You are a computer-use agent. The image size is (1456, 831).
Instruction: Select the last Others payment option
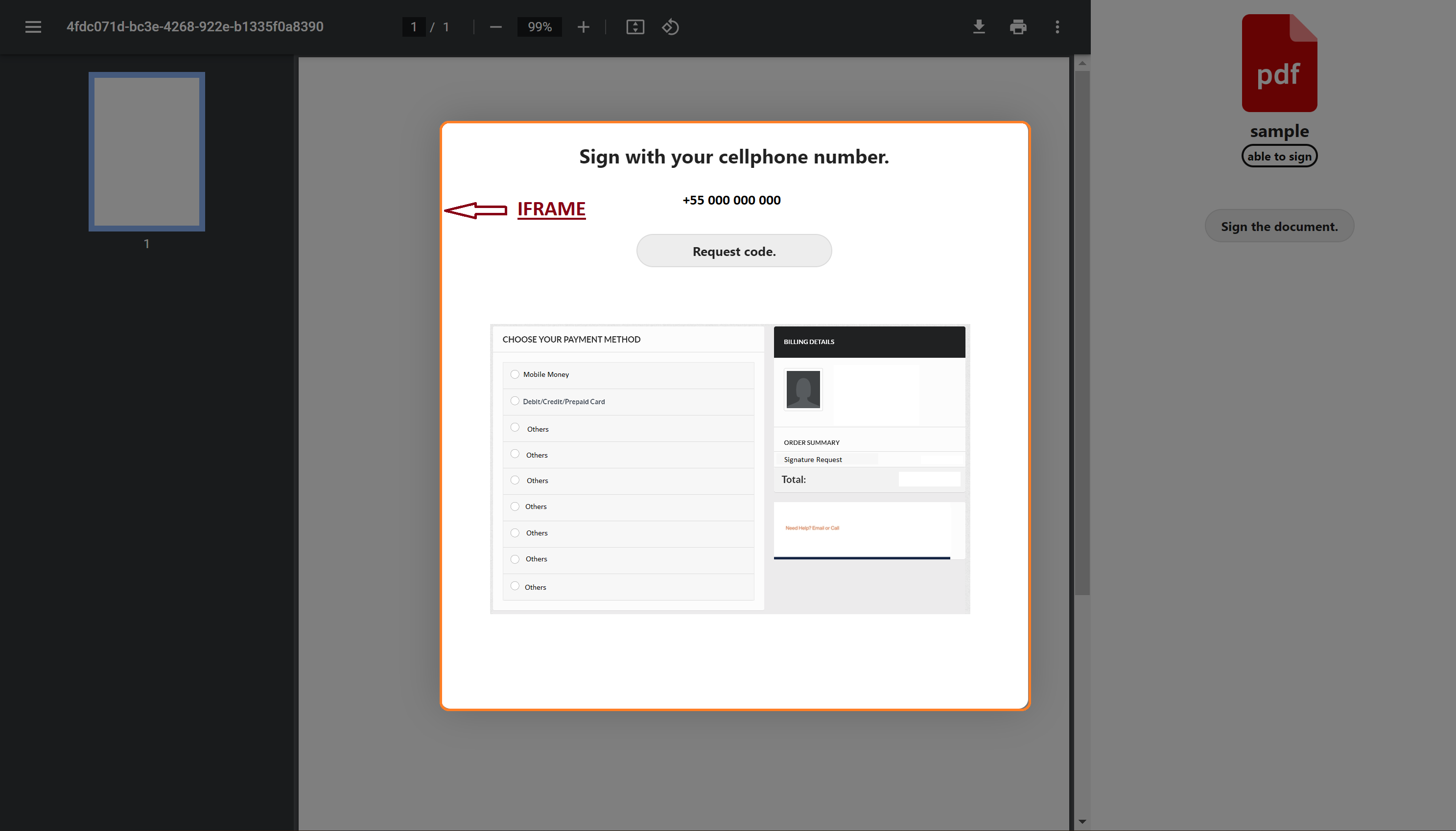(x=514, y=586)
